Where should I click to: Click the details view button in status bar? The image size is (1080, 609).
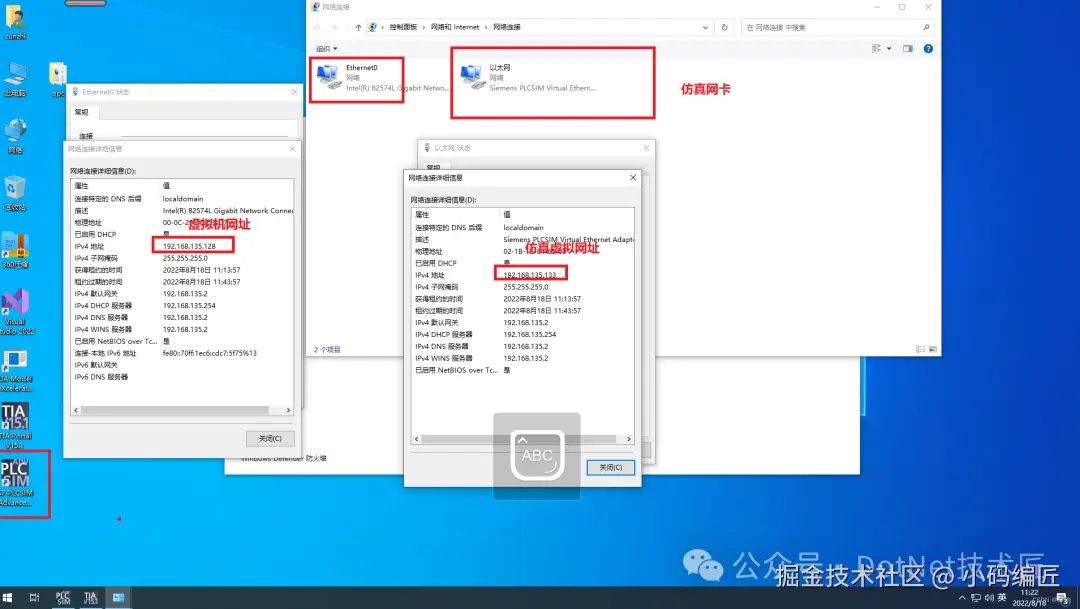point(920,349)
